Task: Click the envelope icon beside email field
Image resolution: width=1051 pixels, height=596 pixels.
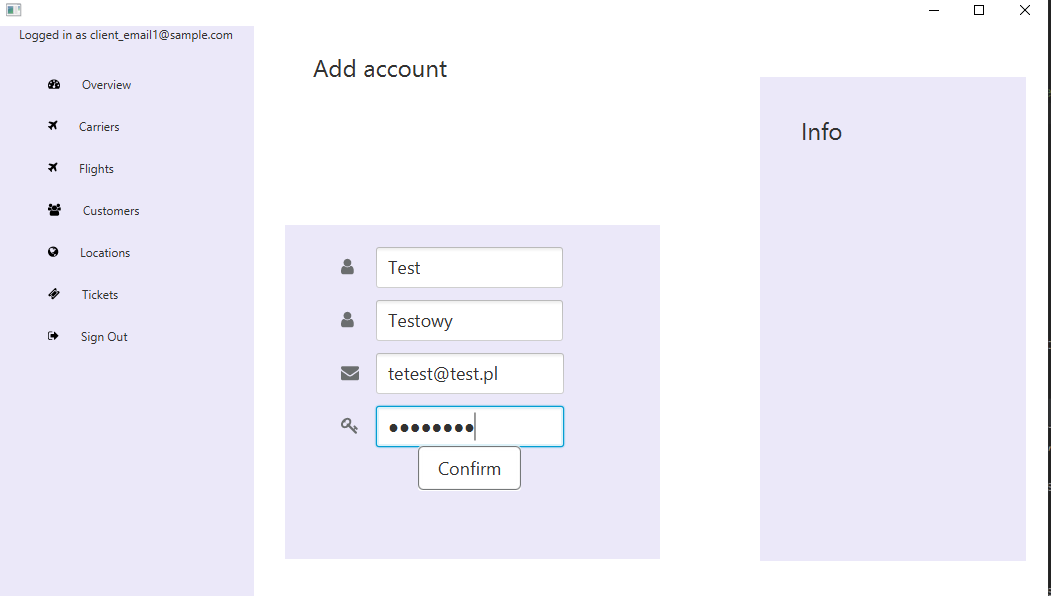Action: (349, 373)
